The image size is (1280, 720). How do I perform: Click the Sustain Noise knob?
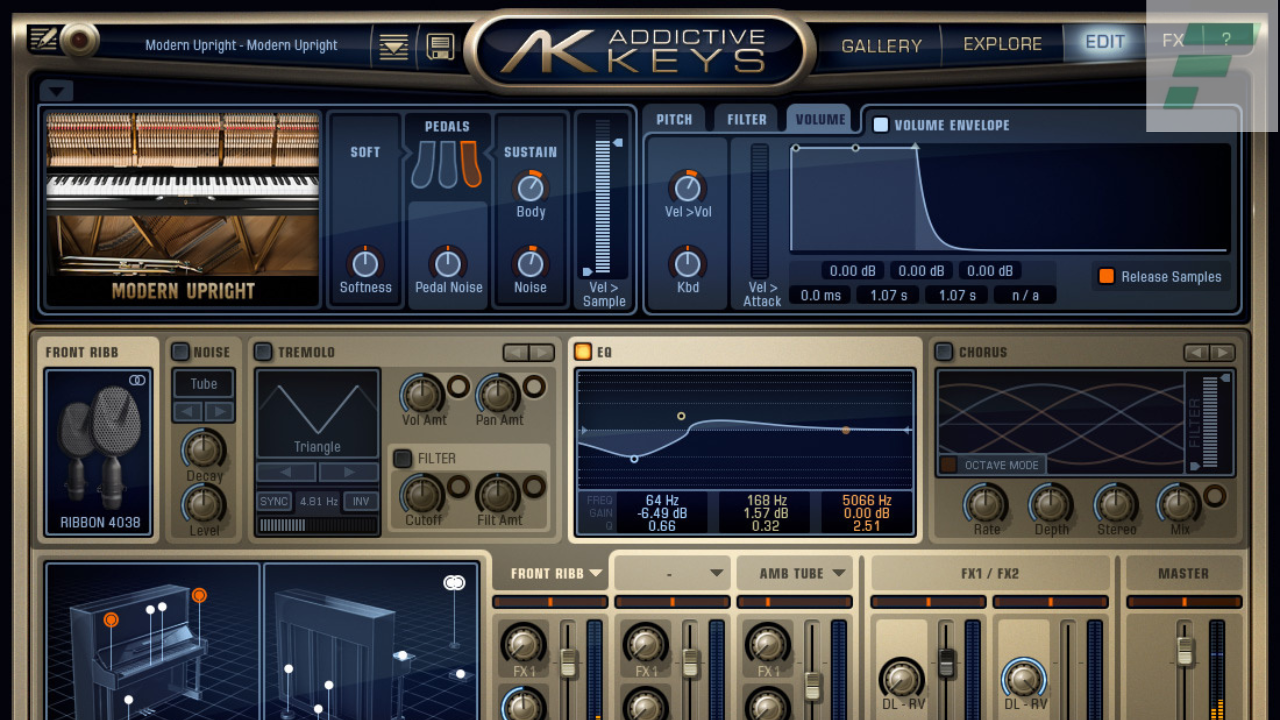(530, 263)
